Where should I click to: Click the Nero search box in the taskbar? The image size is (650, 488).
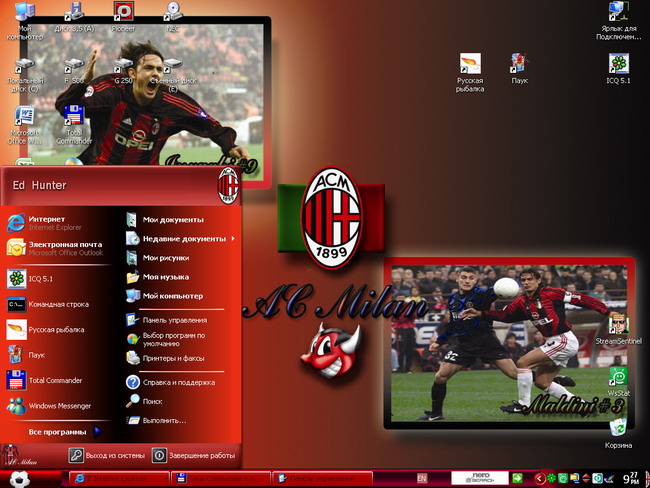tap(480, 478)
